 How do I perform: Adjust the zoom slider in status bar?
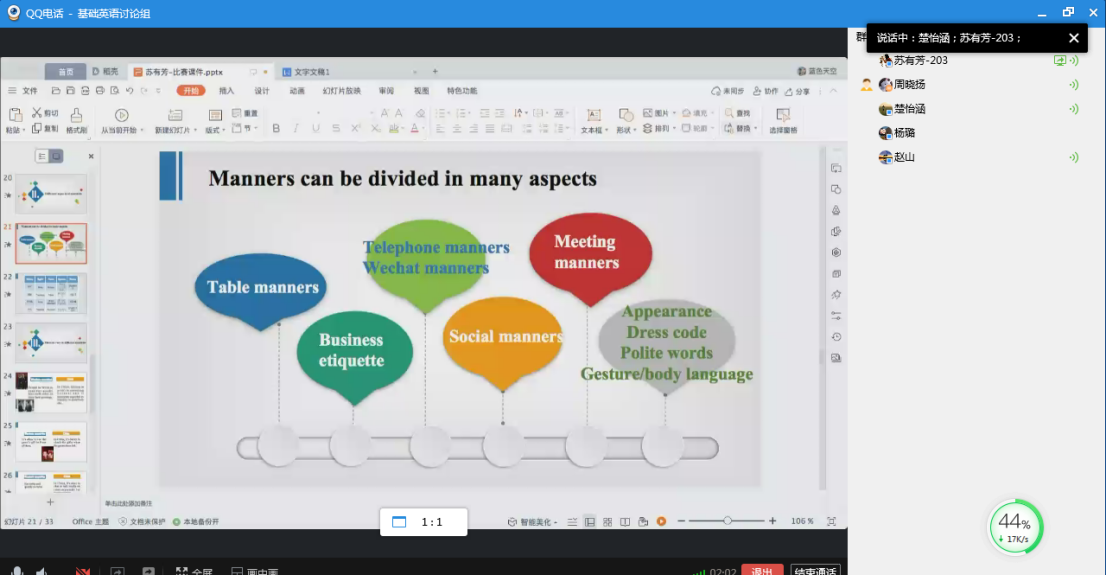click(x=728, y=521)
